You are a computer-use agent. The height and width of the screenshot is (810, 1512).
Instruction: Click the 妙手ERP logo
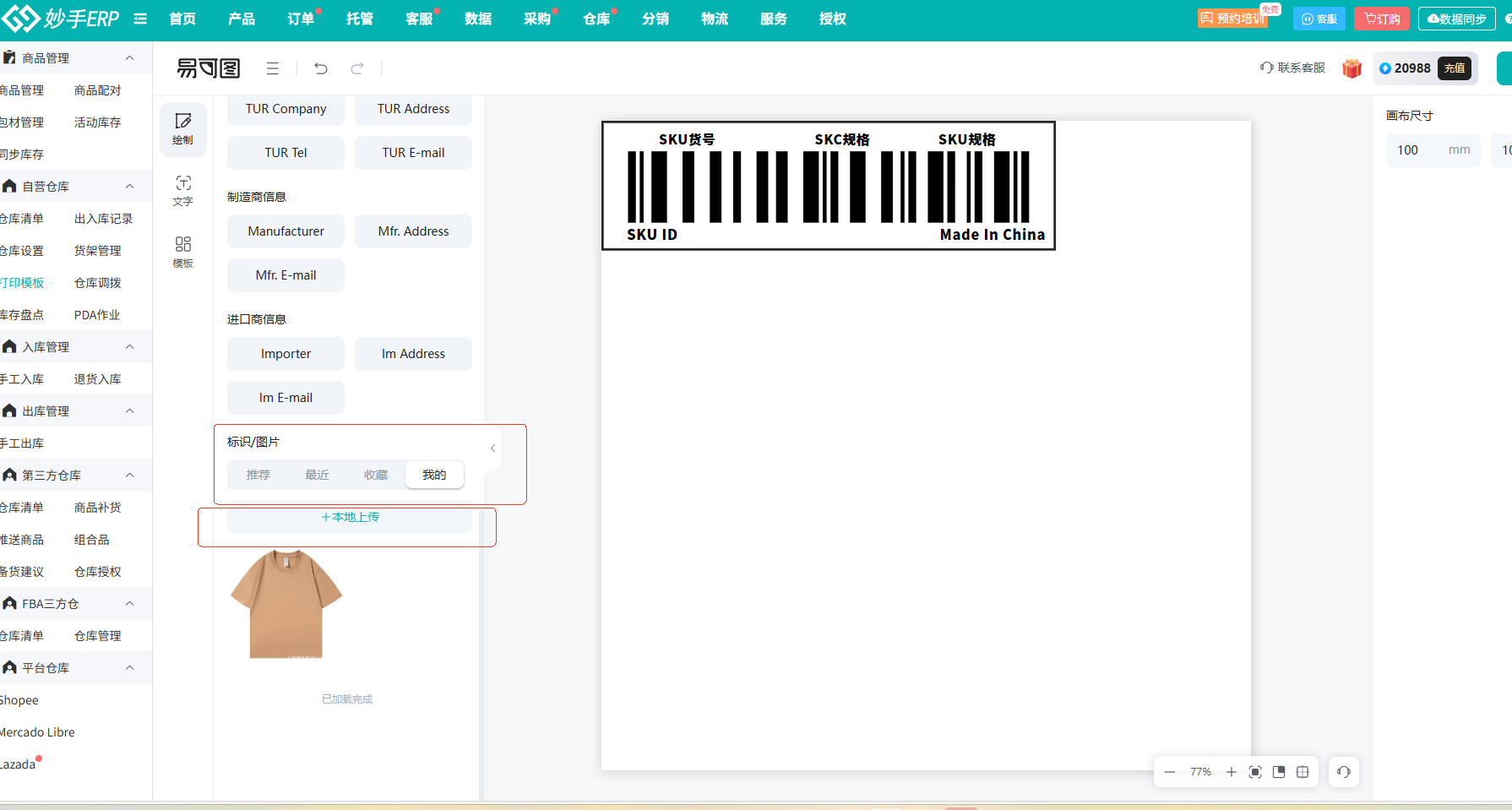62,18
